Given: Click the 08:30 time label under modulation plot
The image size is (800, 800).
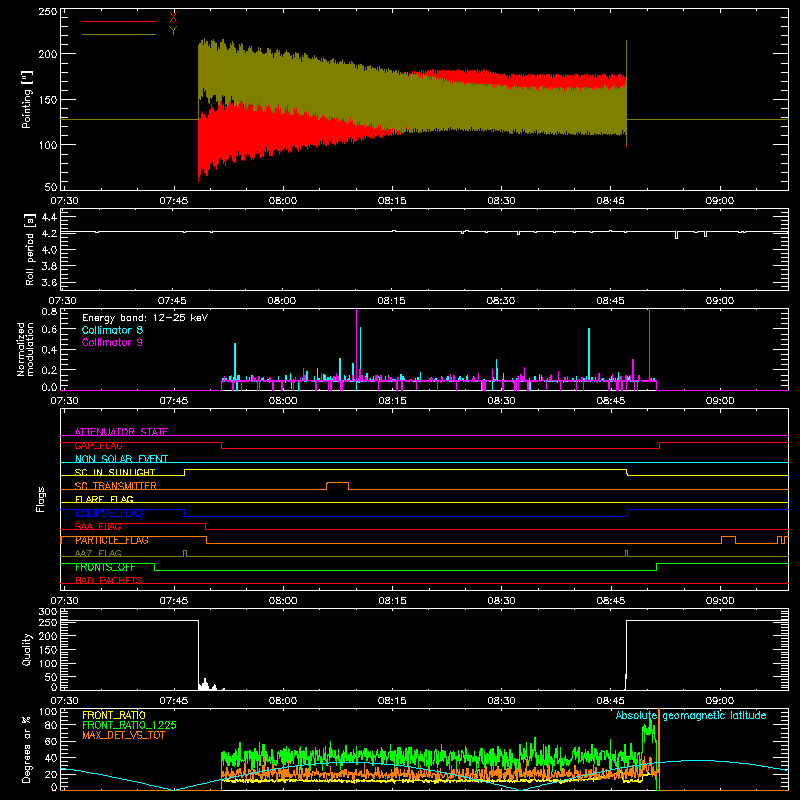Looking at the screenshot, I should tap(501, 401).
